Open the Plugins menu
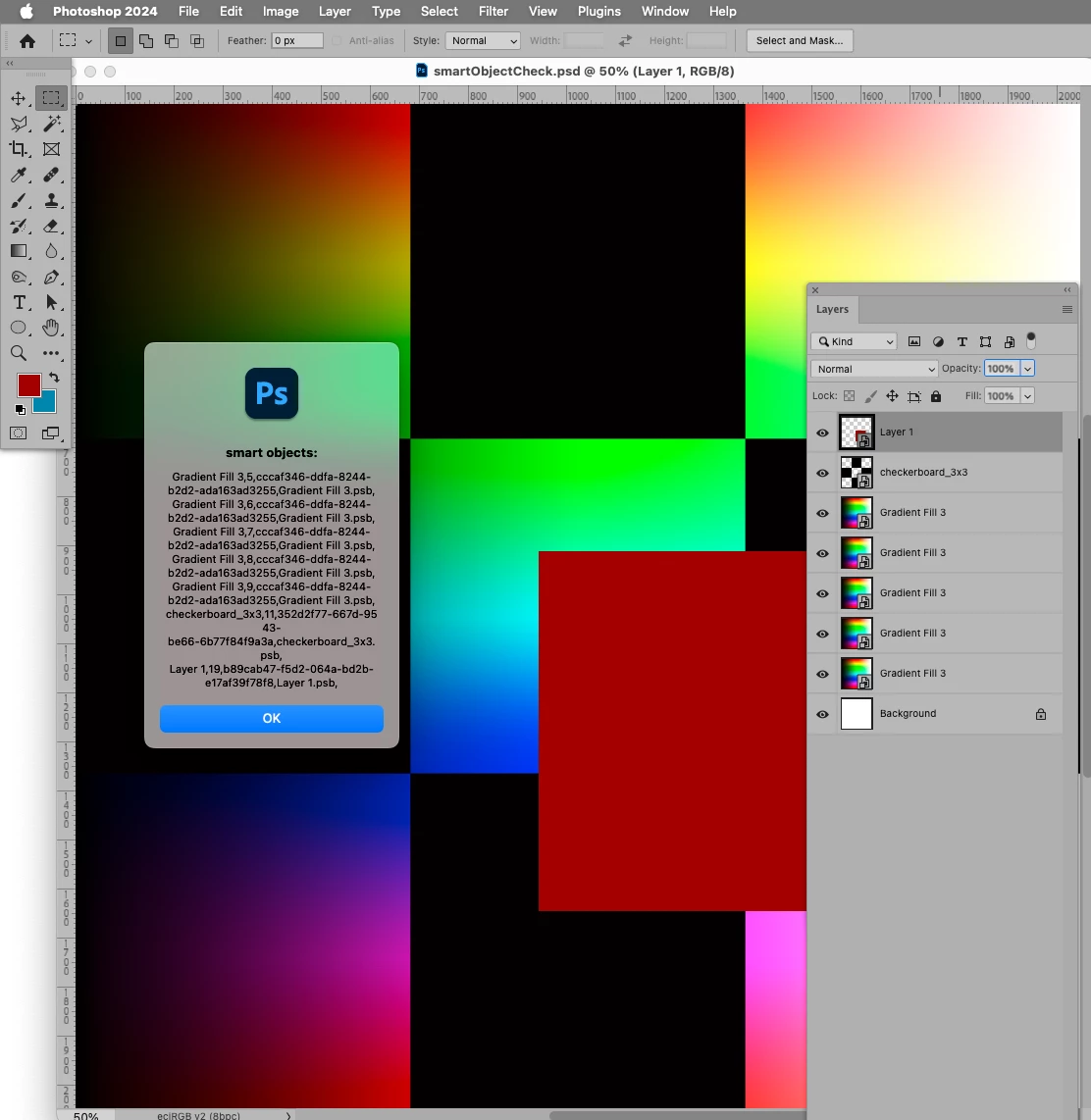The width and height of the screenshot is (1091, 1120). 598,12
